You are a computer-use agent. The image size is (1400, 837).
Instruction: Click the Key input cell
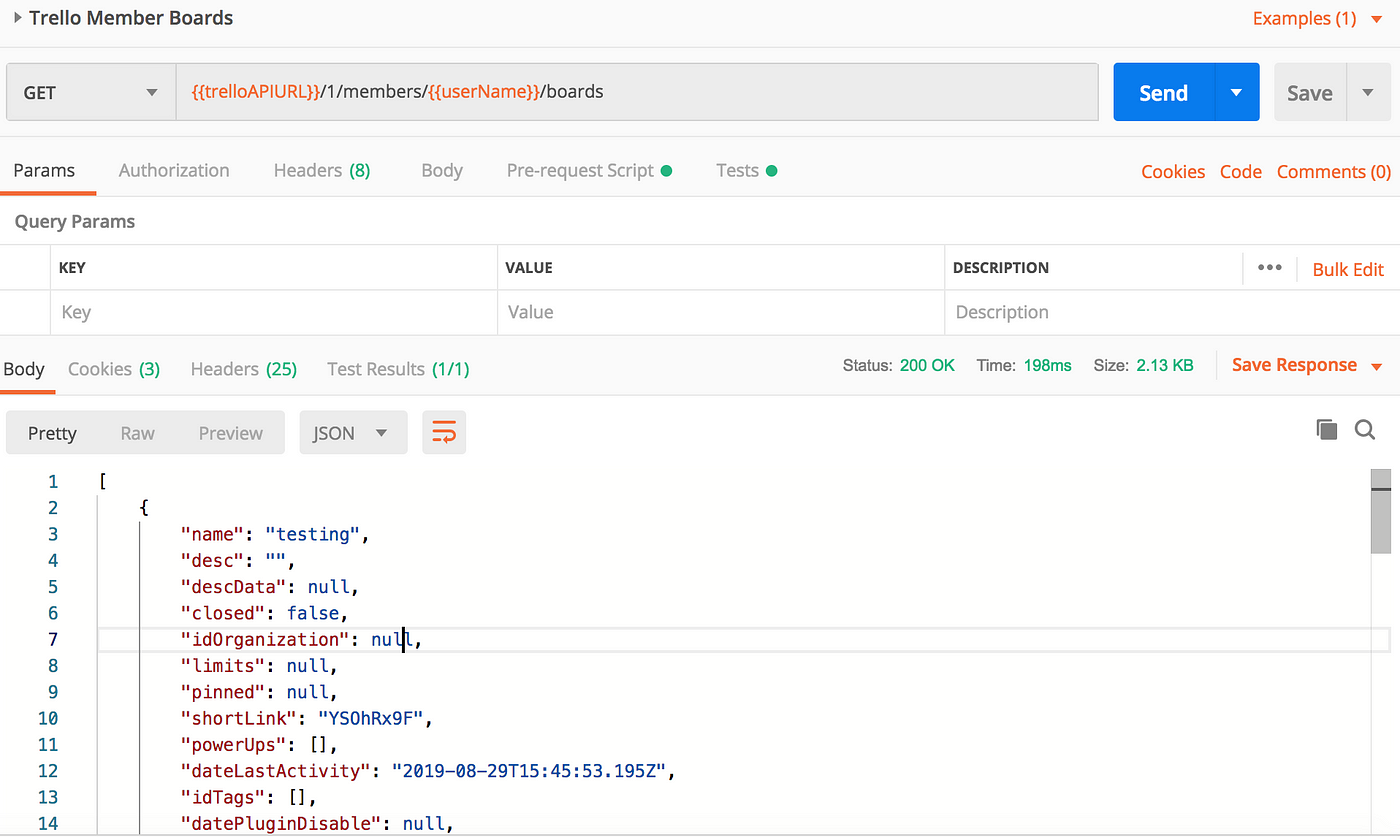point(273,312)
